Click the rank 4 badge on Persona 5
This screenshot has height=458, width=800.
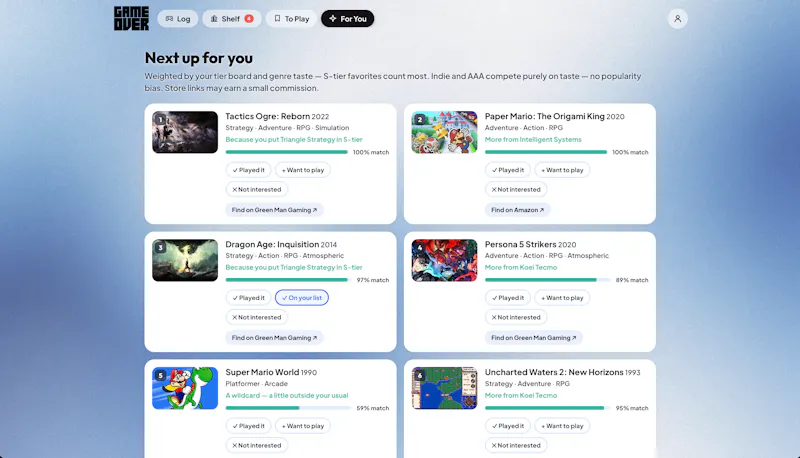(x=420, y=248)
